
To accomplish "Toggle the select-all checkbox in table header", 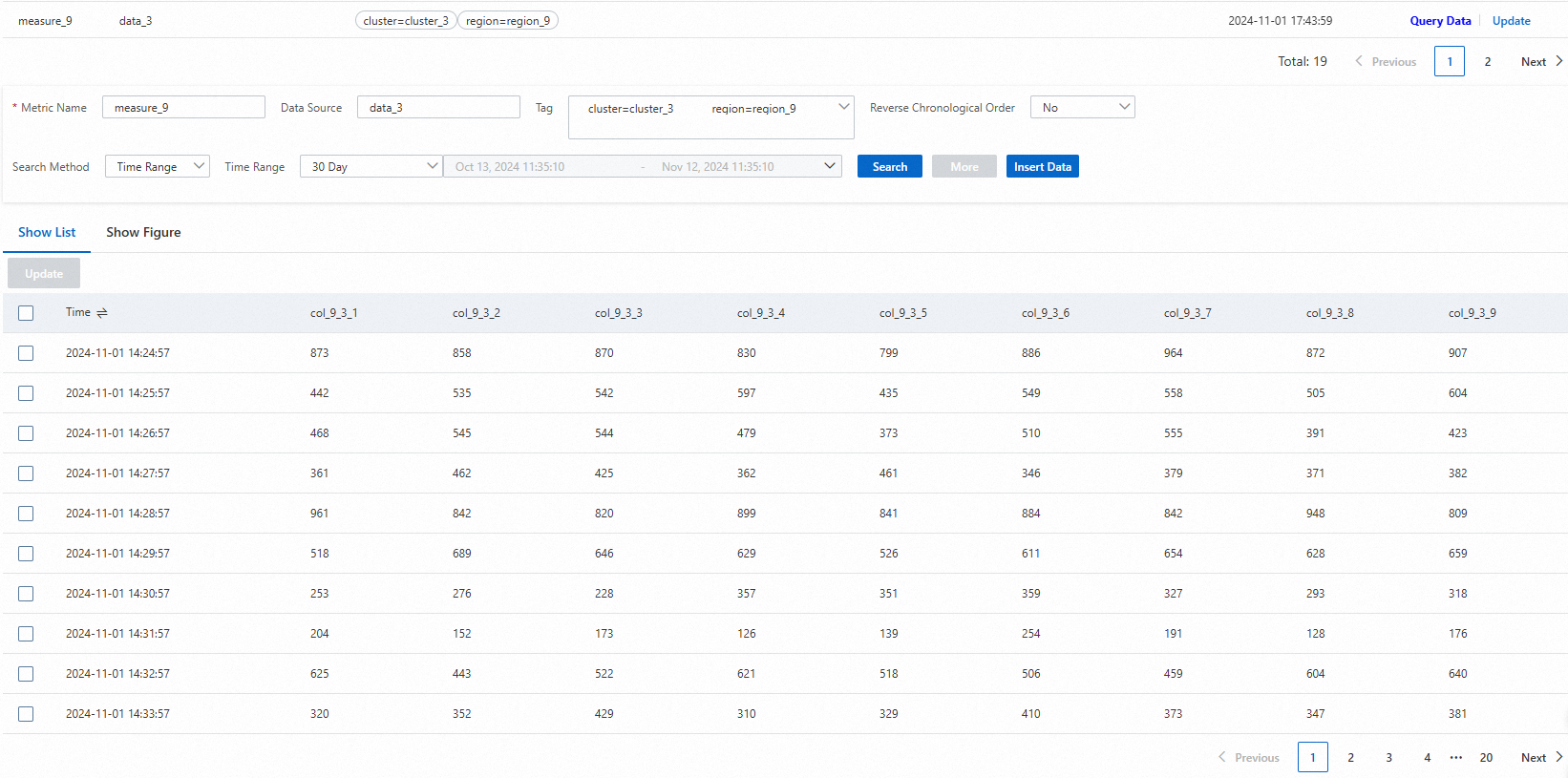I will tap(26, 313).
